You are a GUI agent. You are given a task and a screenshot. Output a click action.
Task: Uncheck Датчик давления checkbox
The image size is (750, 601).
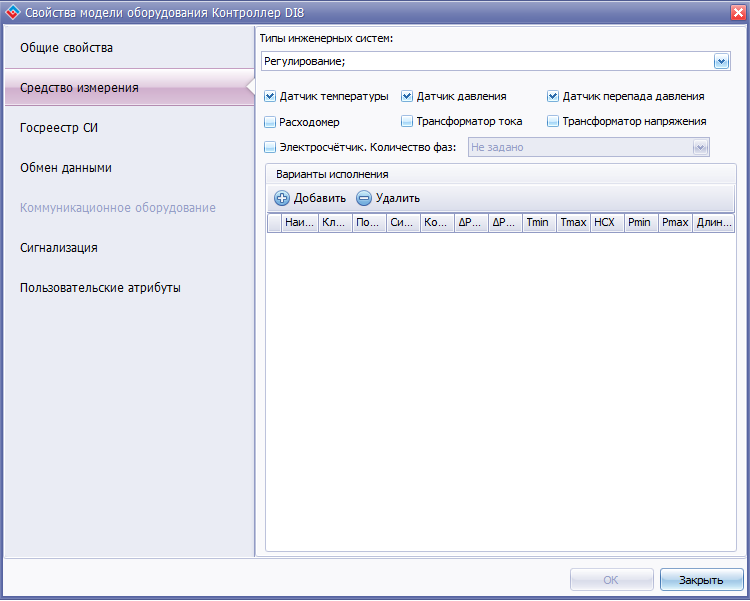point(407,96)
